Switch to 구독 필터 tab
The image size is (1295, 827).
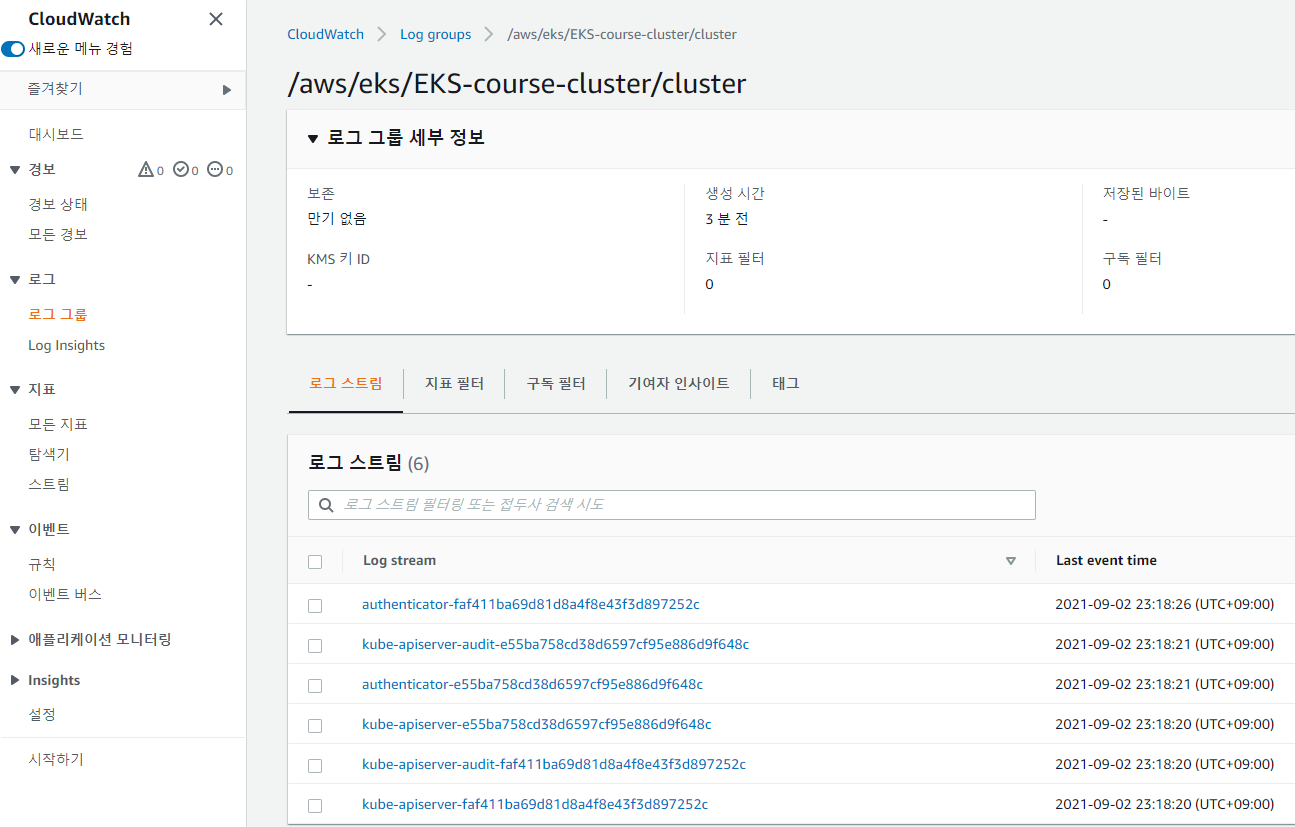556,383
